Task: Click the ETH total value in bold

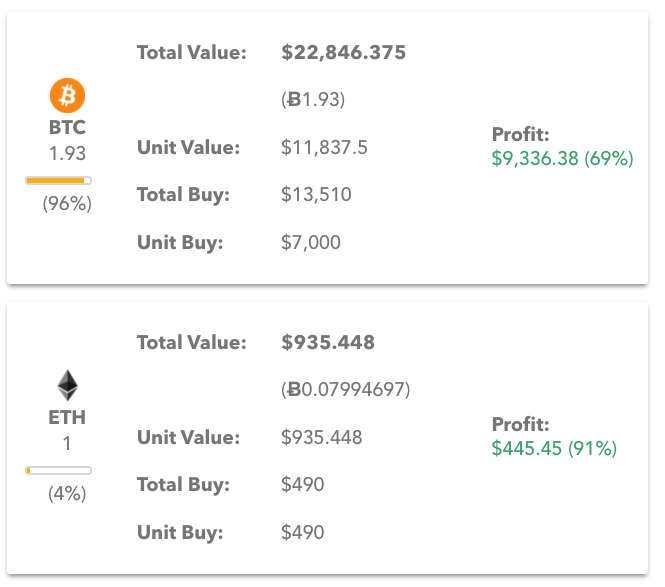Action: click(328, 343)
